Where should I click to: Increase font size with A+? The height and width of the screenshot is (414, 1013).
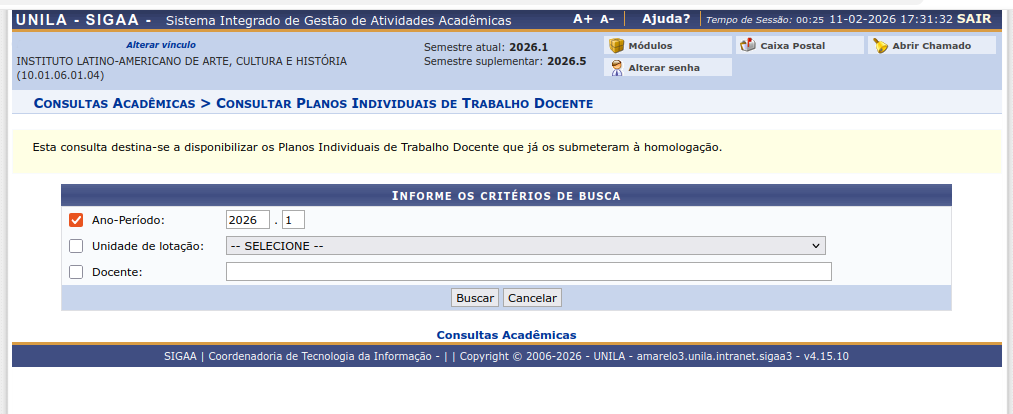pos(582,19)
